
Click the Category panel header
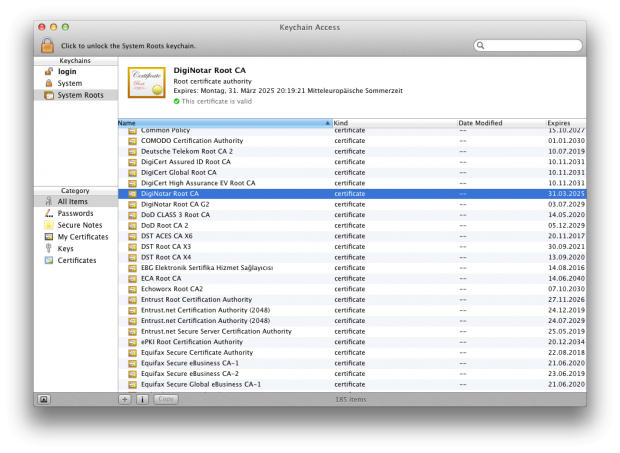(76, 191)
